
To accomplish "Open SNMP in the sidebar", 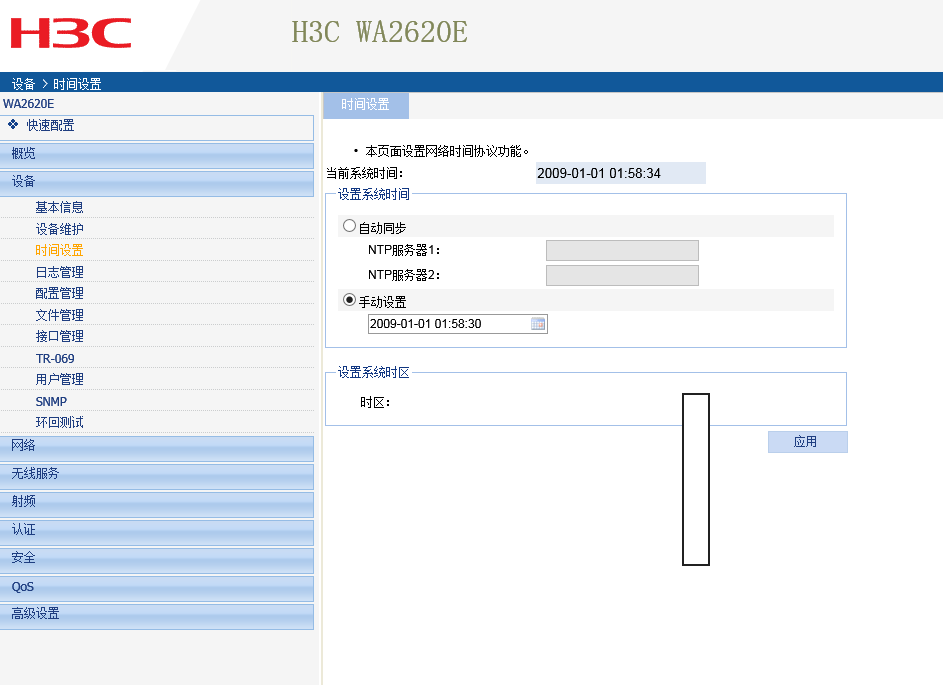I will point(51,401).
